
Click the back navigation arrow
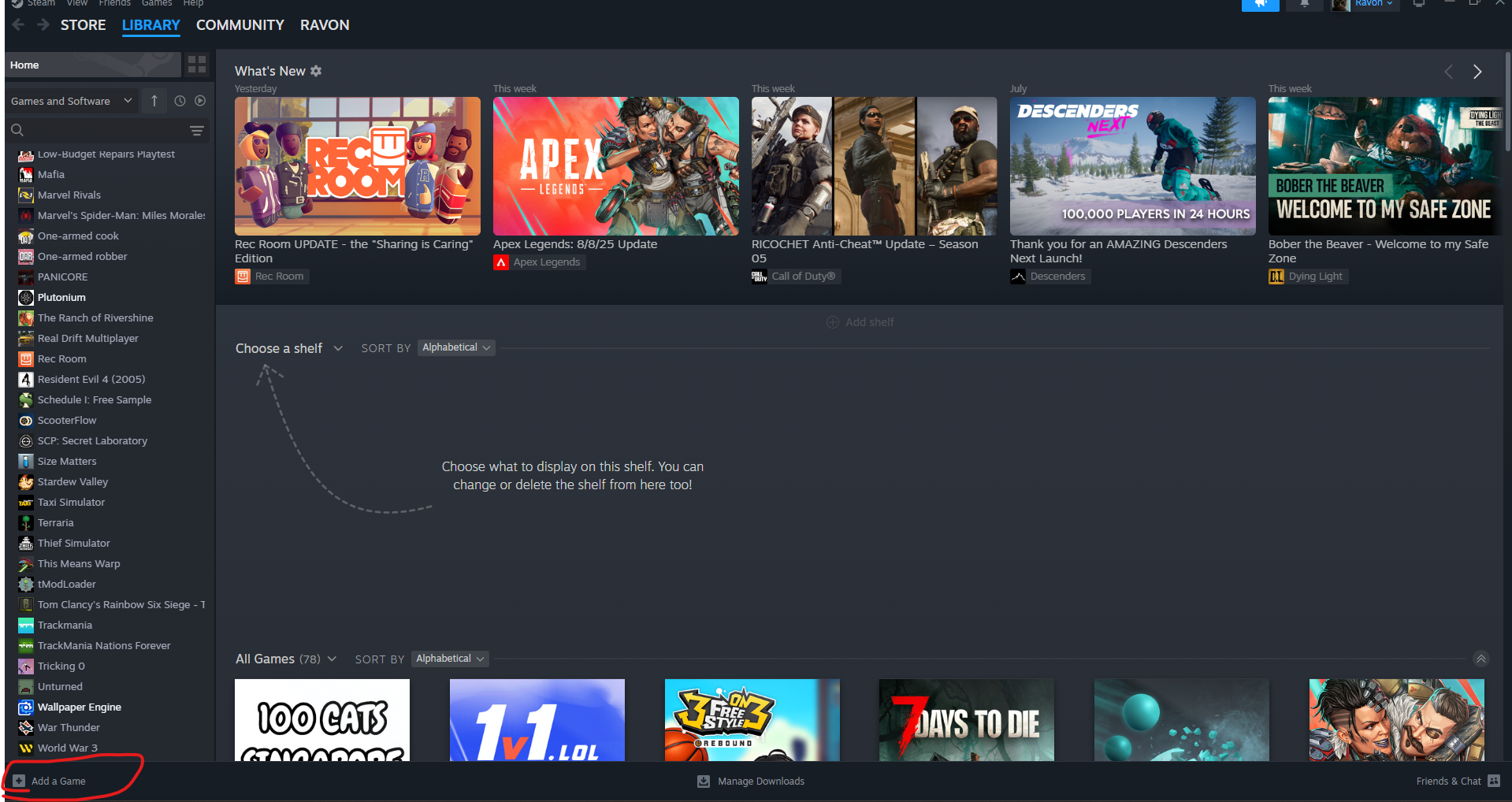click(x=18, y=25)
